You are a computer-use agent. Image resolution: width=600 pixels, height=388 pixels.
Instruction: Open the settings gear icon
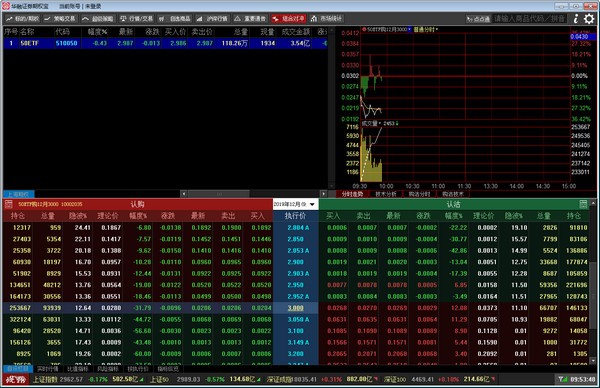click(589, 18)
